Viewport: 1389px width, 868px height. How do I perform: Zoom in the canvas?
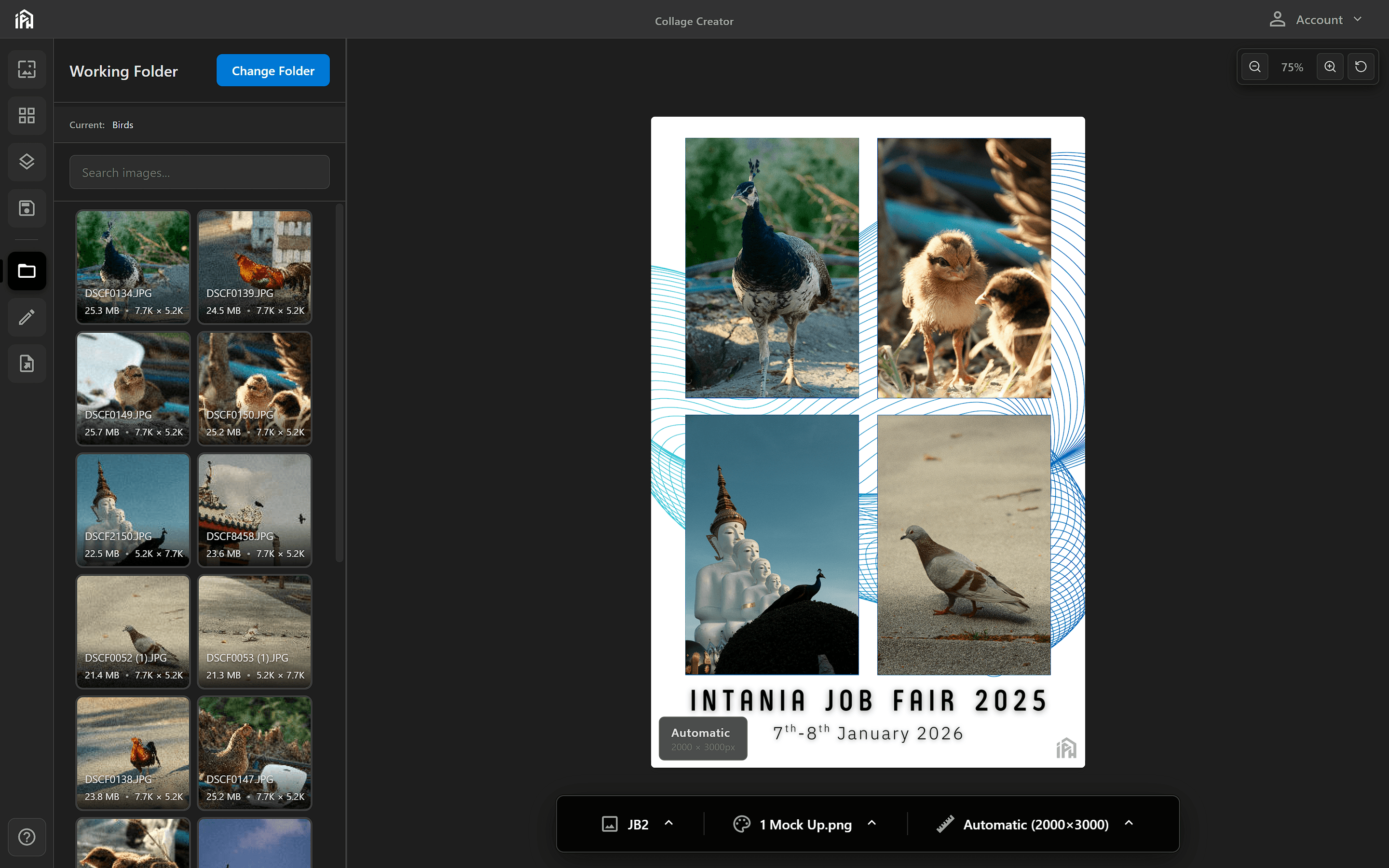[1330, 67]
